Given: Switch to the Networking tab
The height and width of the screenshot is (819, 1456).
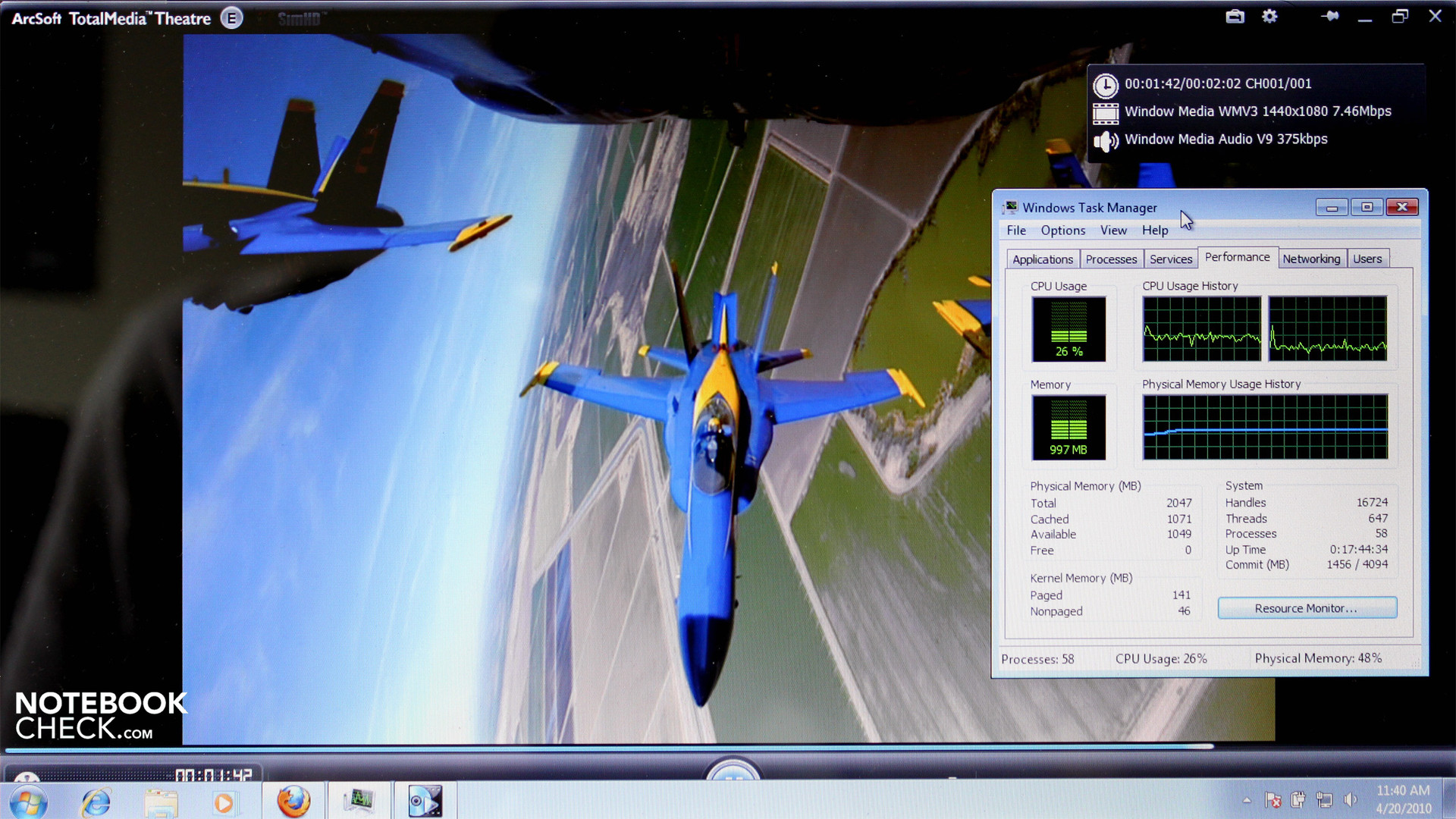Looking at the screenshot, I should click(x=1310, y=259).
